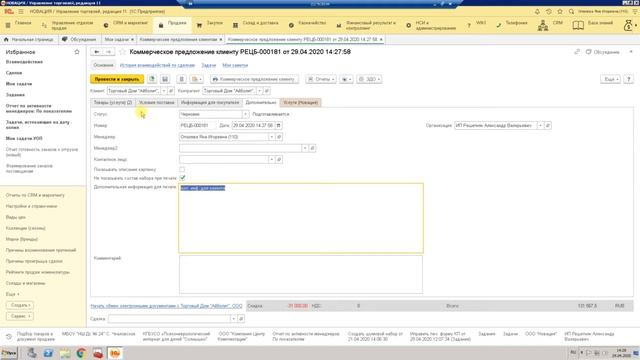Image resolution: width=640 pixels, height=360 pixels.
Task: Open the electronic document exchange link at bottom
Action: (x=167, y=306)
